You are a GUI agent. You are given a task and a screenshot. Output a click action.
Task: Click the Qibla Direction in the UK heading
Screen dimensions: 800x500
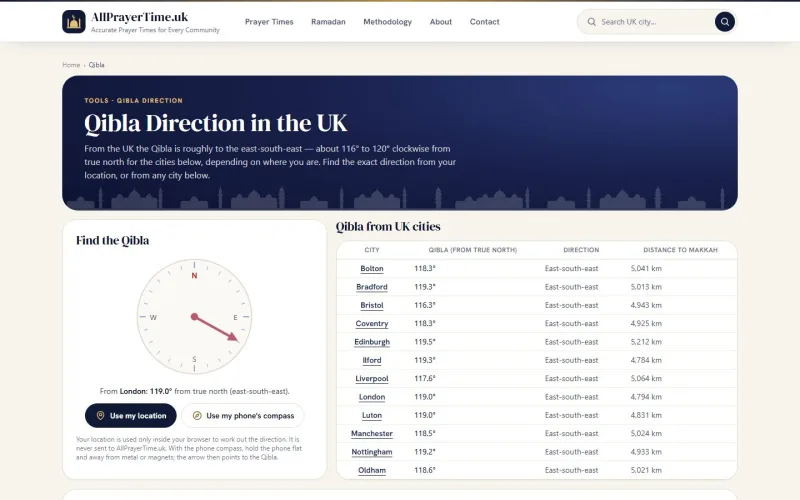click(215, 123)
